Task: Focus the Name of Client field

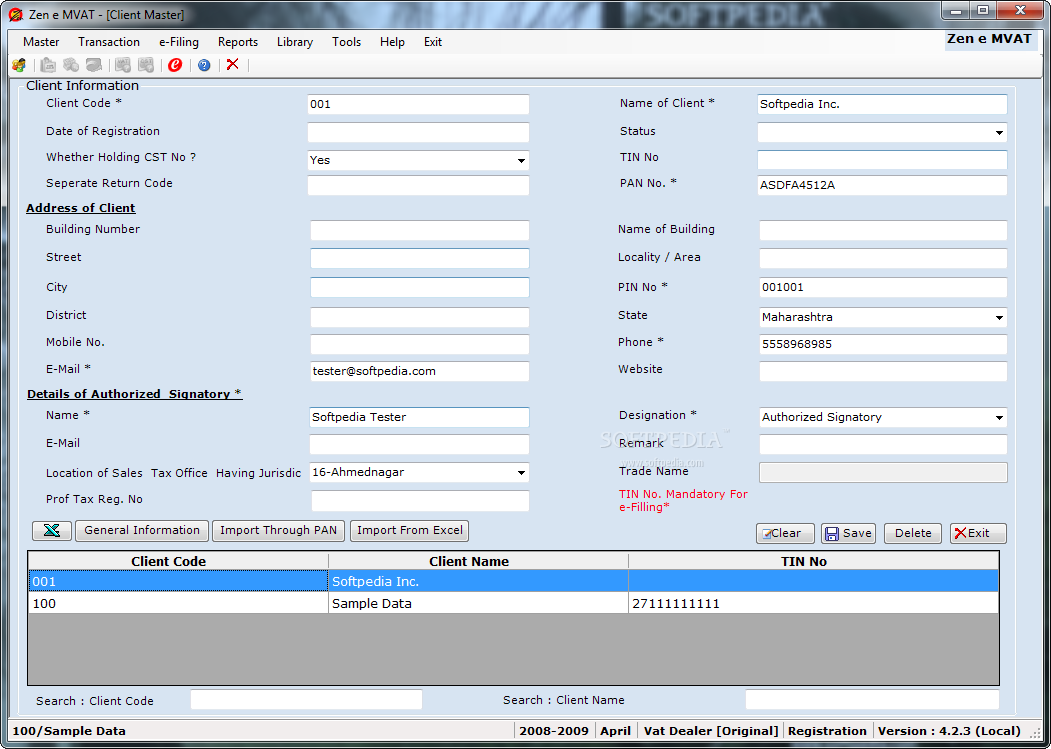Action: coord(882,104)
